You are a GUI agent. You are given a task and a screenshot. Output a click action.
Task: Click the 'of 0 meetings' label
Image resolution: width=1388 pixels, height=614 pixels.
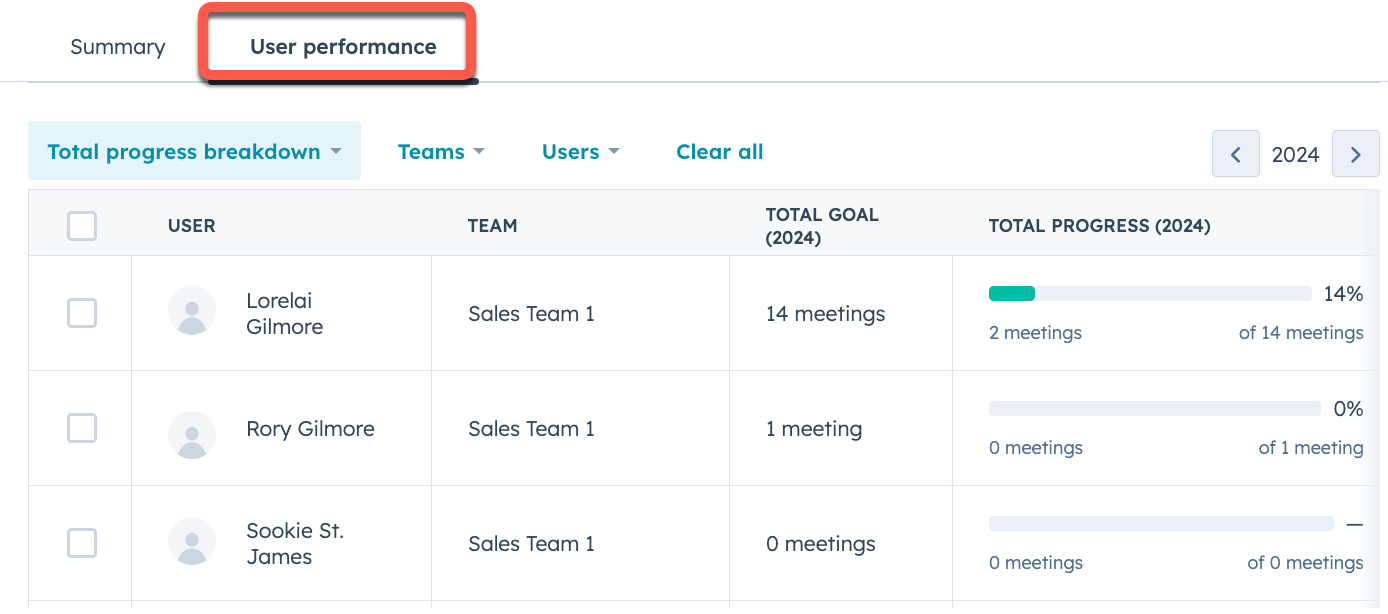coord(1306,563)
